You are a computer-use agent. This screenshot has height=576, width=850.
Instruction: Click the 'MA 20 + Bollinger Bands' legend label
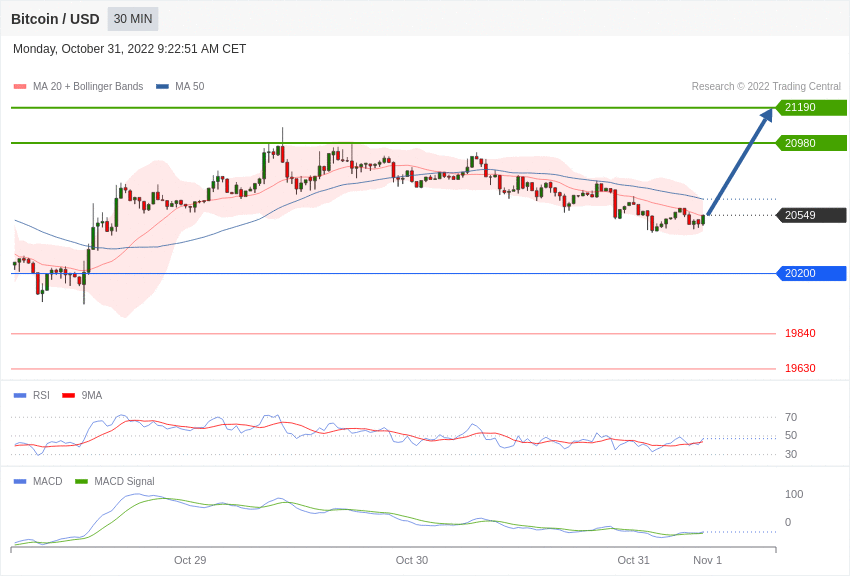click(88, 86)
